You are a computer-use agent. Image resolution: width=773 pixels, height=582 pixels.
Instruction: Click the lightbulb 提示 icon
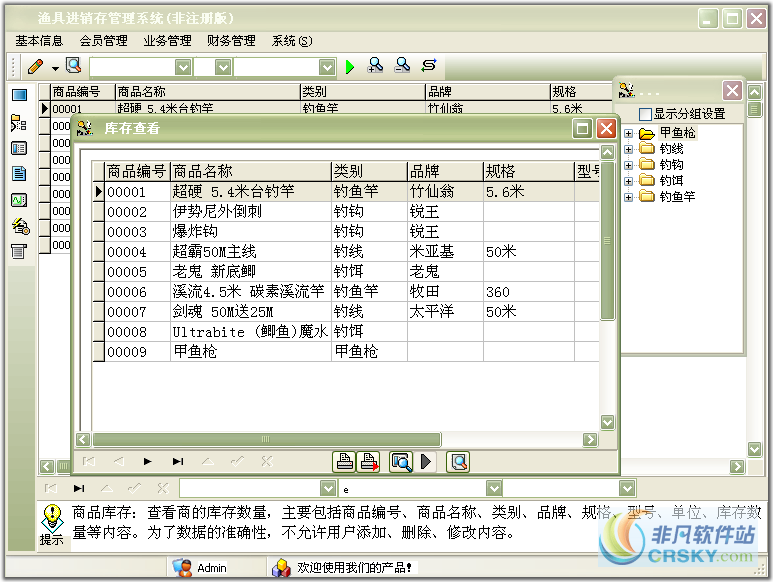click(51, 517)
